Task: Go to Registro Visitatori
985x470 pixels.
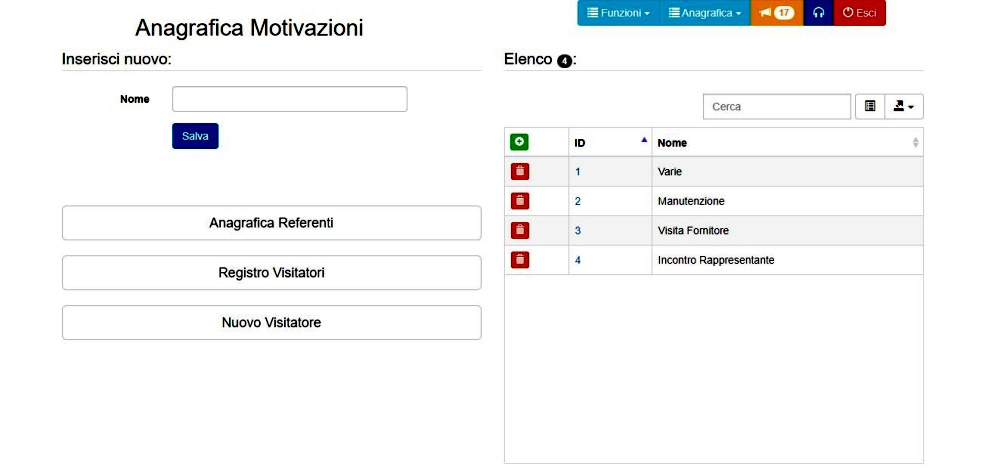Action: (x=271, y=273)
